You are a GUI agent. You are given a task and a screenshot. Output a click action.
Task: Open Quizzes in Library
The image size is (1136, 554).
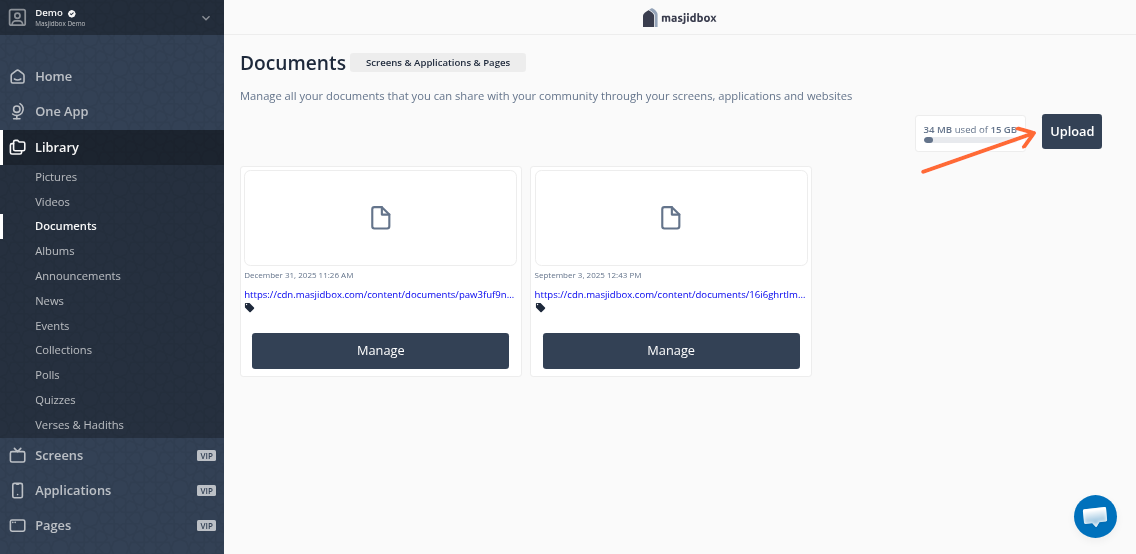click(x=55, y=400)
